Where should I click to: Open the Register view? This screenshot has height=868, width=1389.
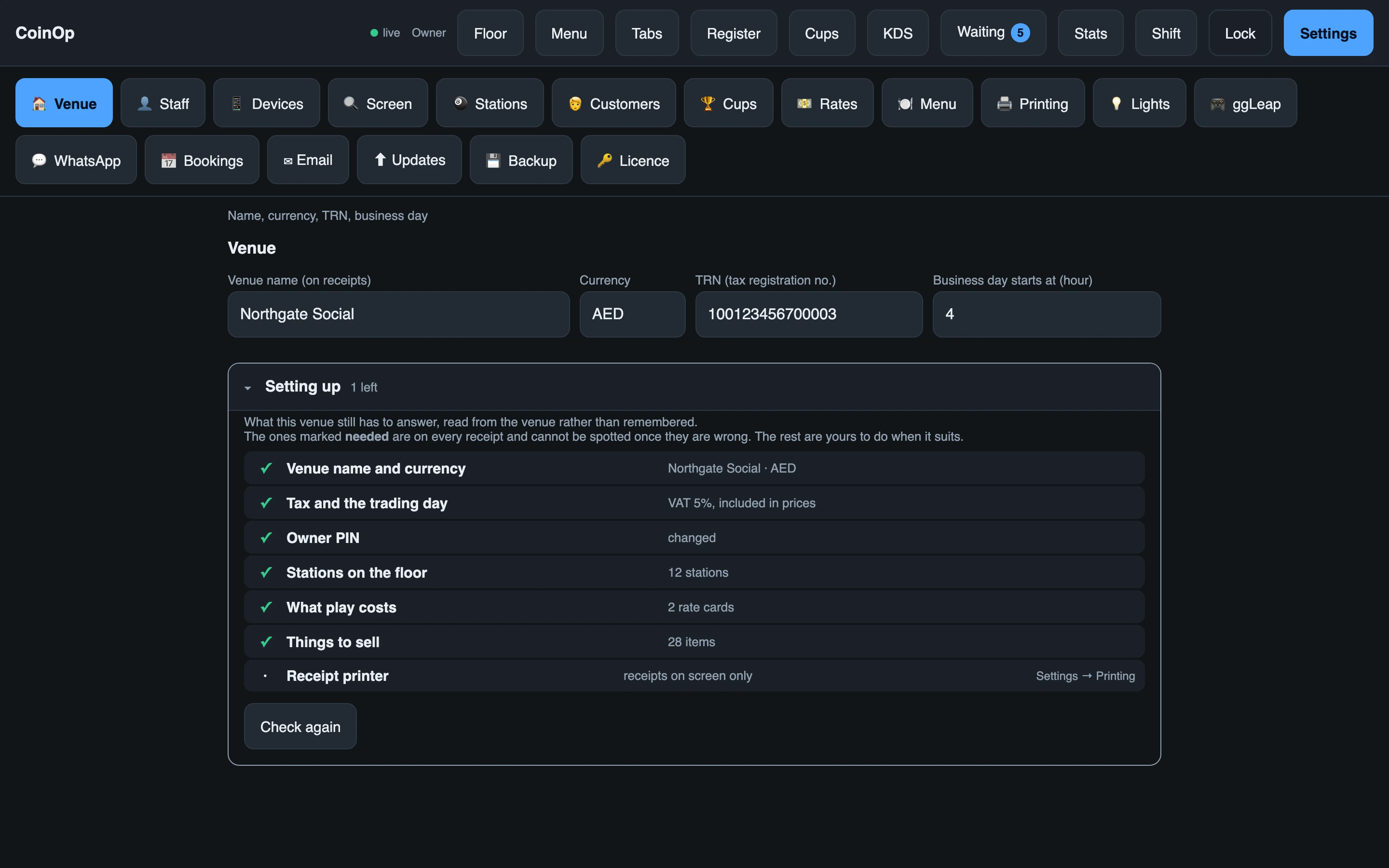734,33
